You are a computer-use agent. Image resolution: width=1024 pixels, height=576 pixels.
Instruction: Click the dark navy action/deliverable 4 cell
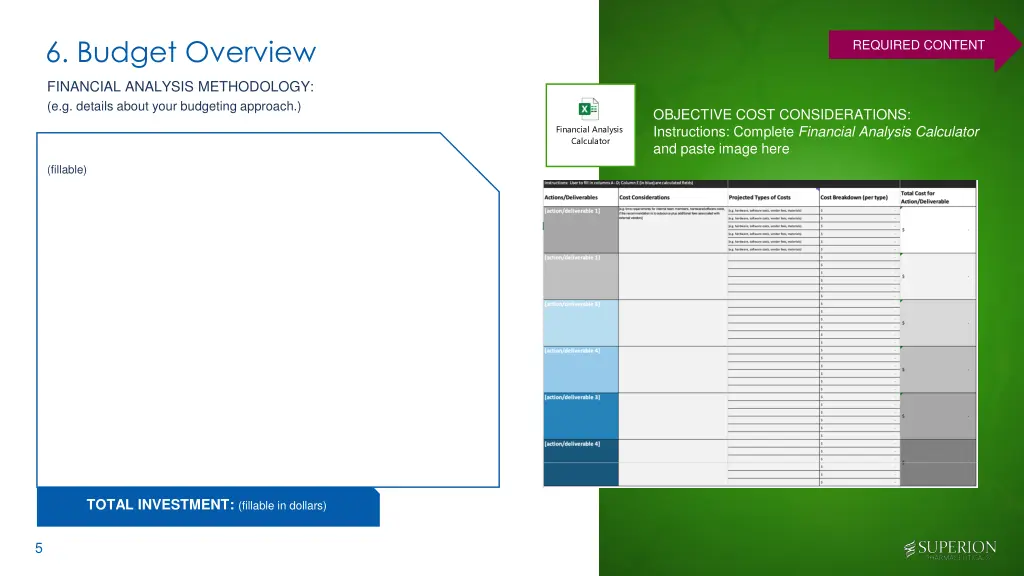coord(580,463)
